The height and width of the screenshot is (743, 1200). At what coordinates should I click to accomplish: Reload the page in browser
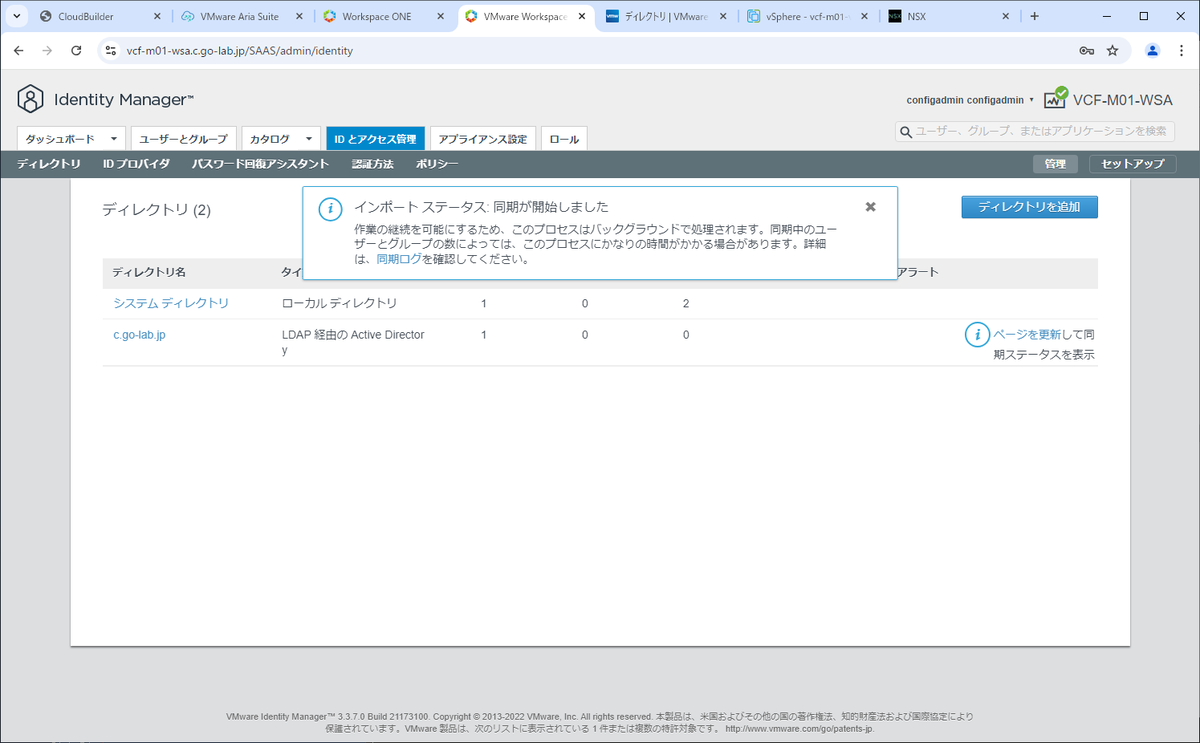76,50
